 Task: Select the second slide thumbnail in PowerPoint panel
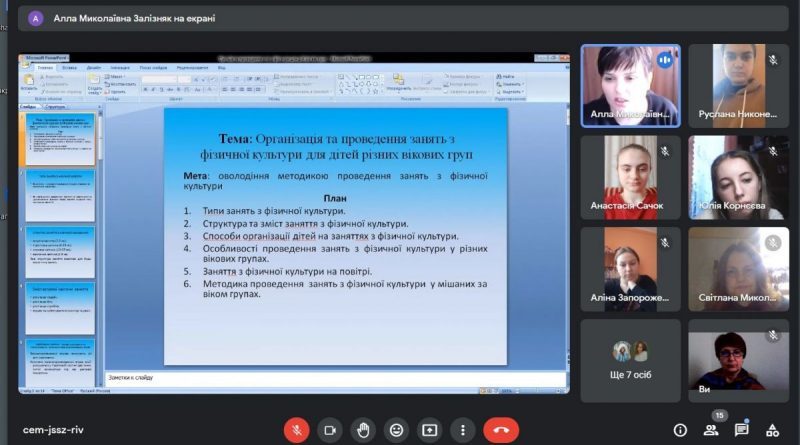[60, 196]
